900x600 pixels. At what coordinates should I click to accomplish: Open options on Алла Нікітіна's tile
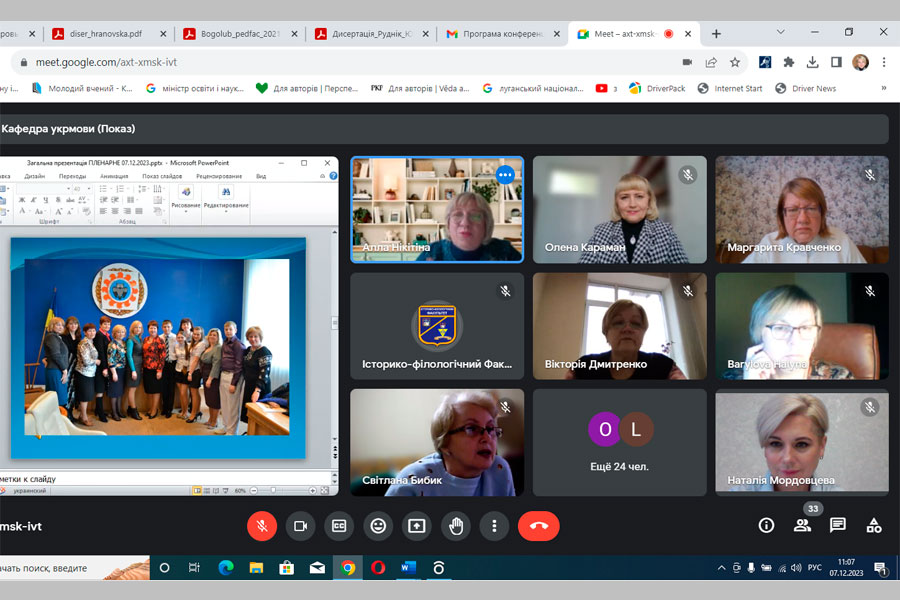pos(505,174)
